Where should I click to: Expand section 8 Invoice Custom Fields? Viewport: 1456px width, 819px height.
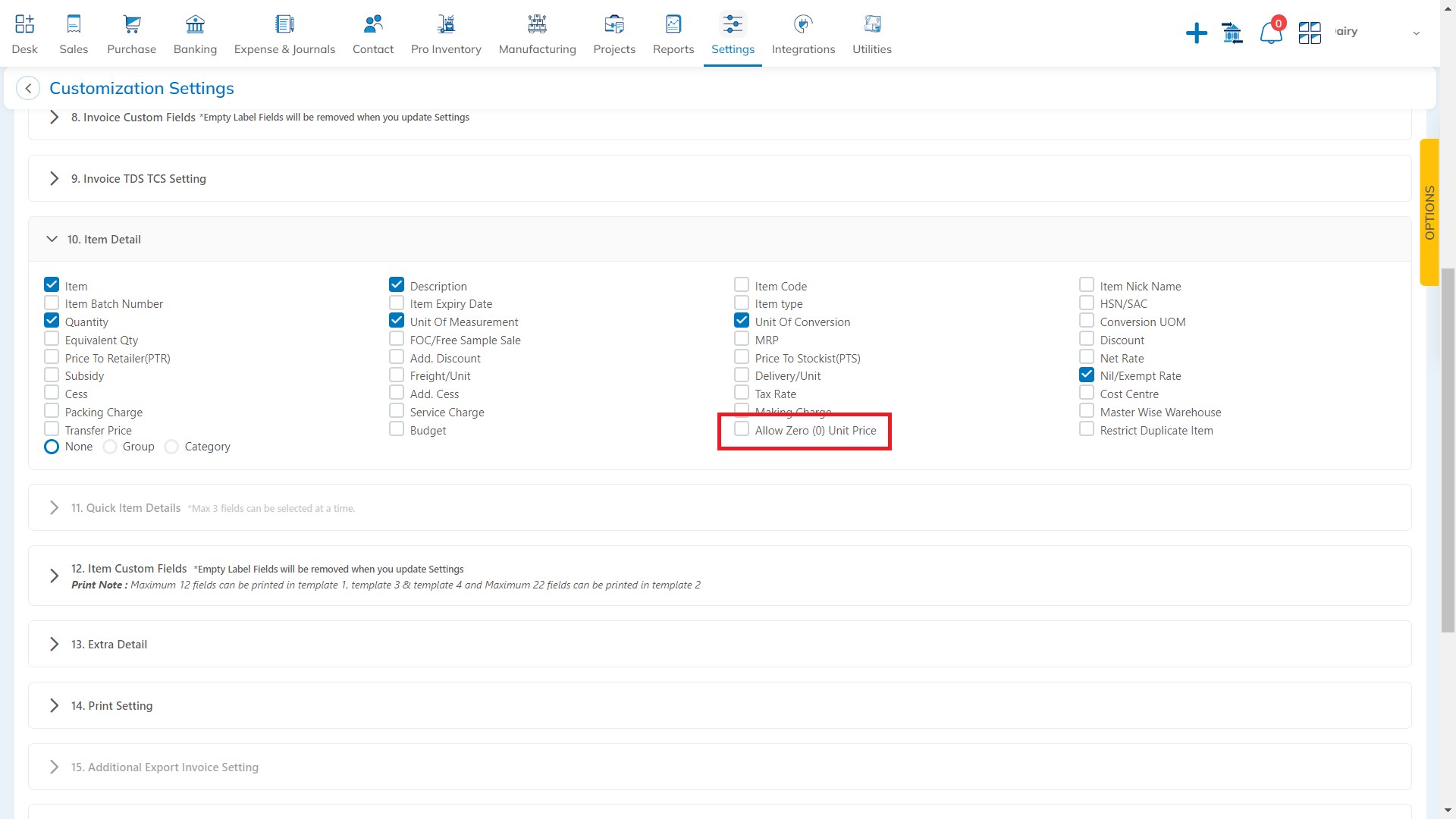coord(54,118)
